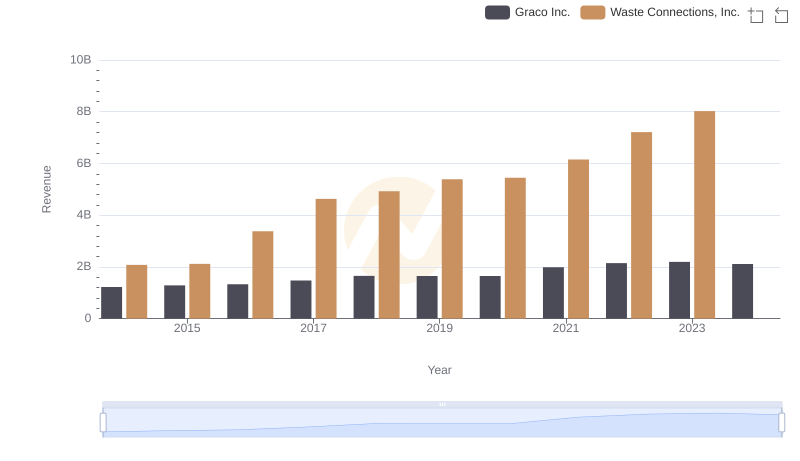The image size is (800, 461).
Task: Click the 8B y-axis label
Action: (84, 111)
